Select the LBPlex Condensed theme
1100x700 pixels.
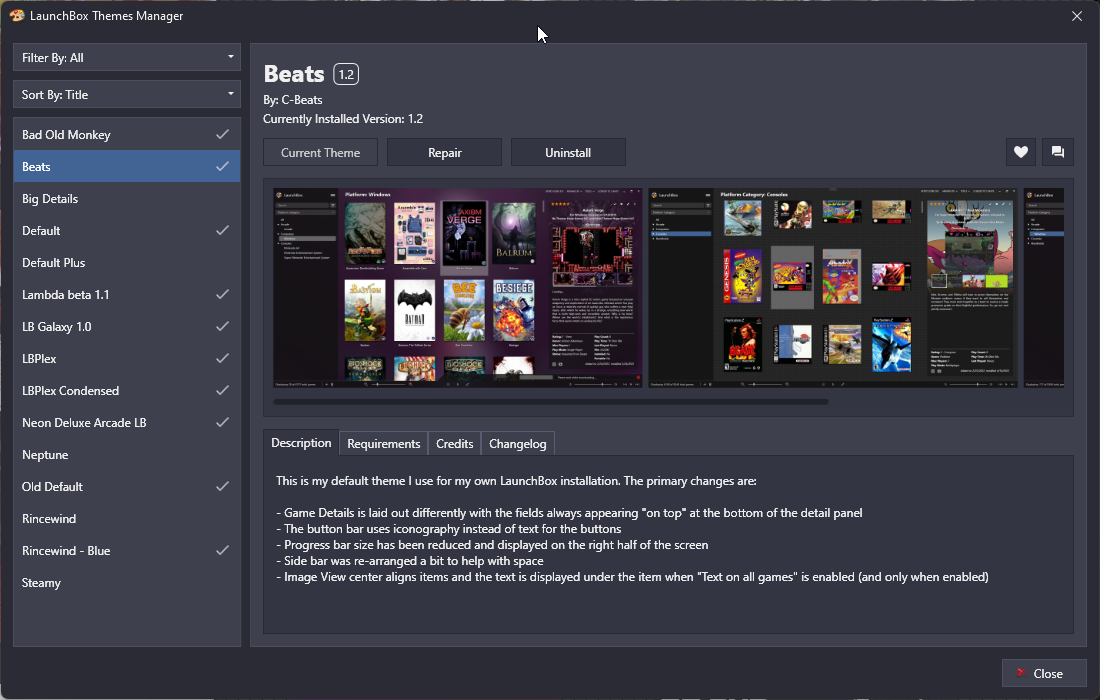point(127,391)
